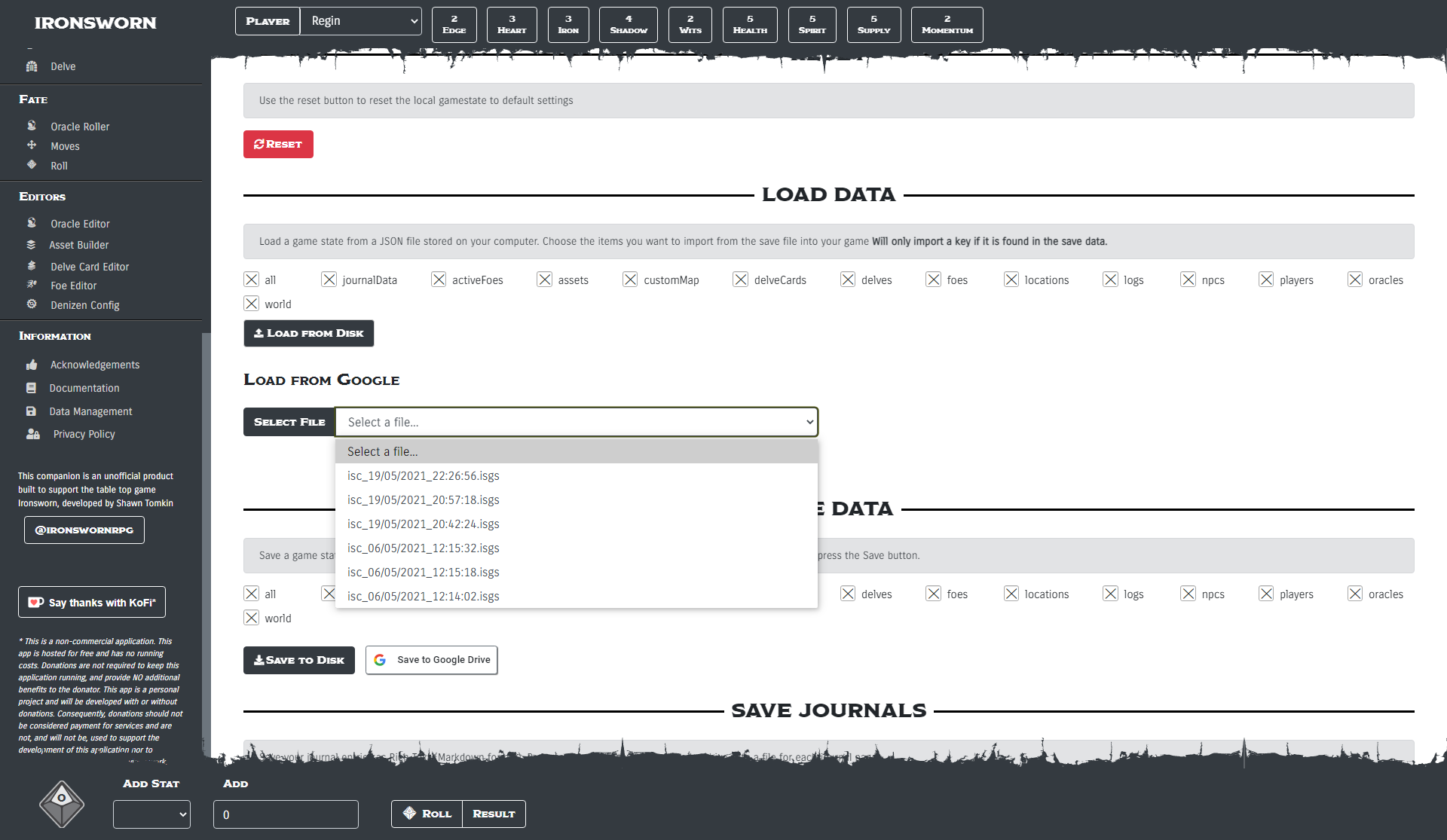This screenshot has height=840, width=1447.
Task: Click the Acknowledgements thumbs-up icon
Action: click(32, 365)
